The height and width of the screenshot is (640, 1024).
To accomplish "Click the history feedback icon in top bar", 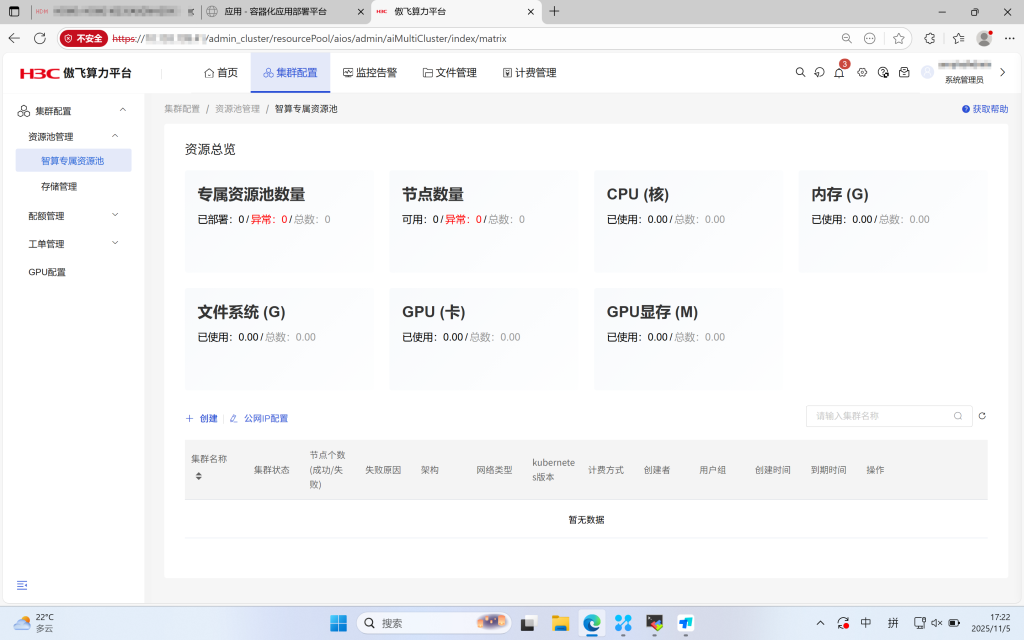I will click(x=820, y=72).
